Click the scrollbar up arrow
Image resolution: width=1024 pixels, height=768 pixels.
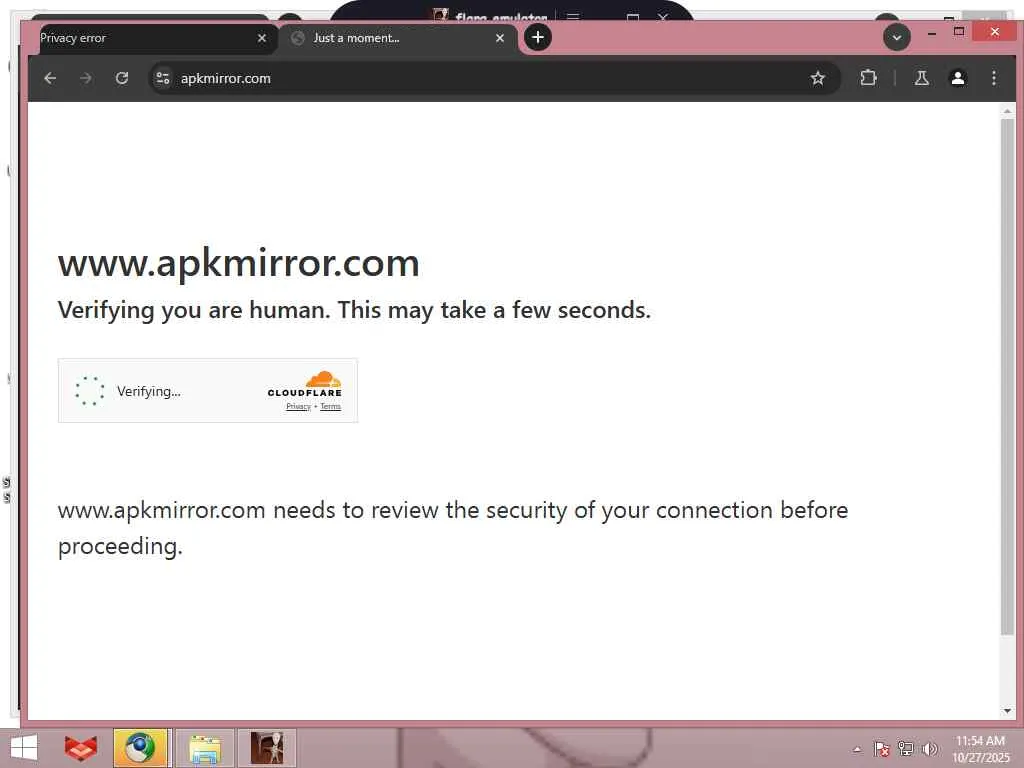point(1007,112)
